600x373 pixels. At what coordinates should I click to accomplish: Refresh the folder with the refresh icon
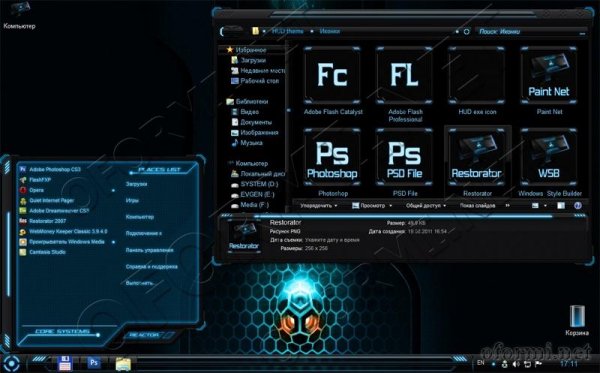pos(466,31)
